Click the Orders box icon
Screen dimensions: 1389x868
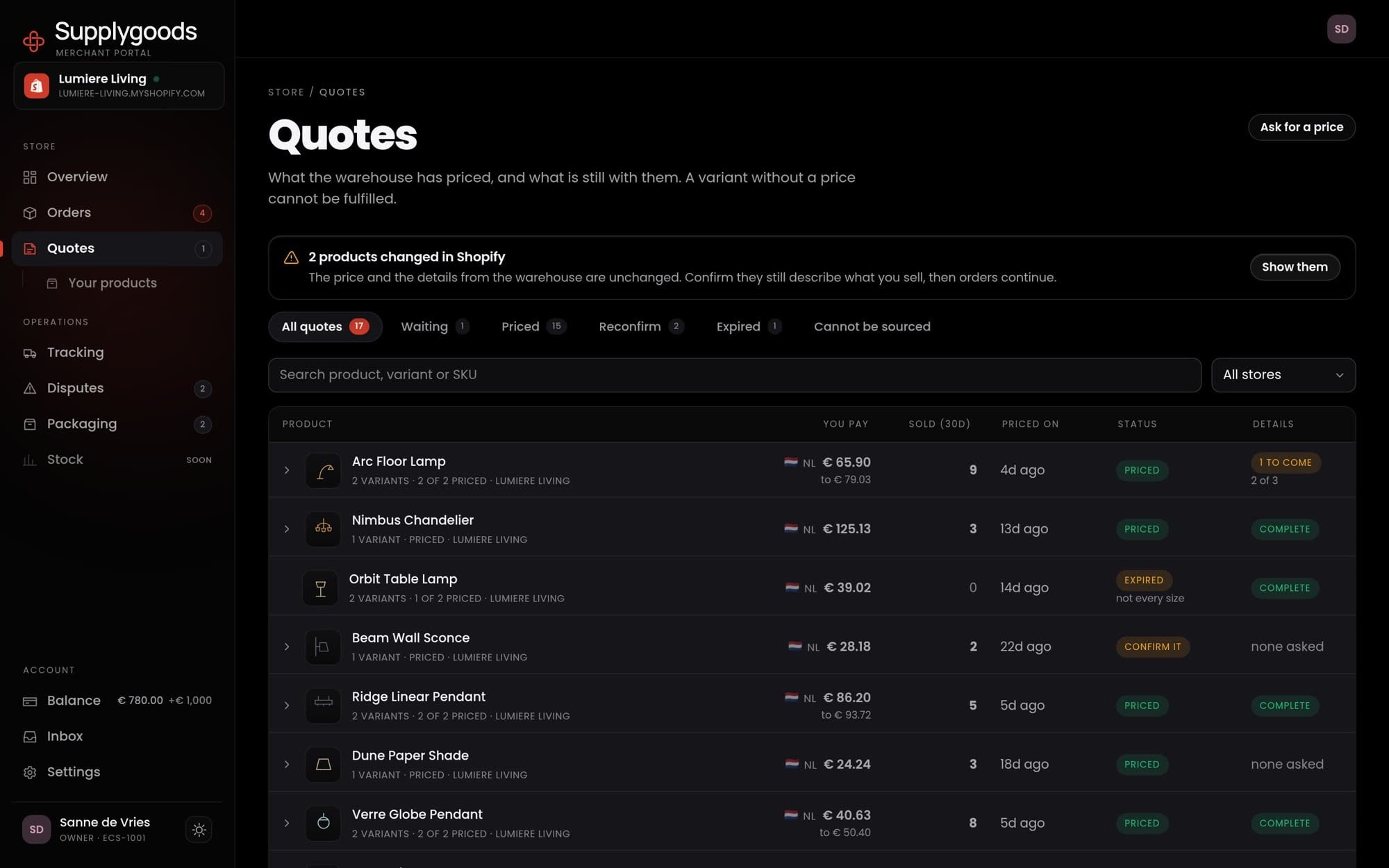click(30, 213)
